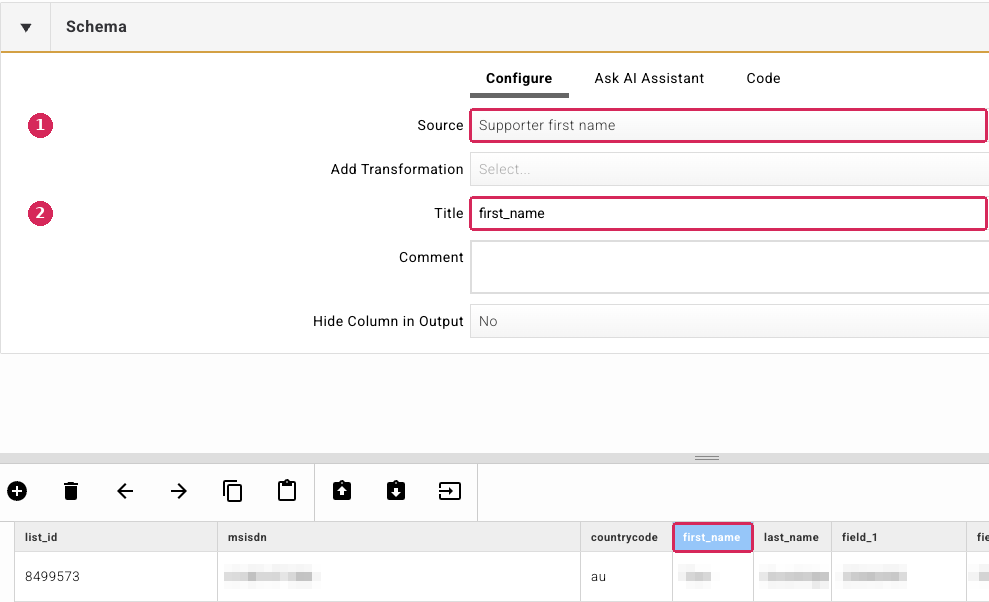The width and height of the screenshot is (989, 602).
Task: Copy column using copy icon
Action: 233,491
